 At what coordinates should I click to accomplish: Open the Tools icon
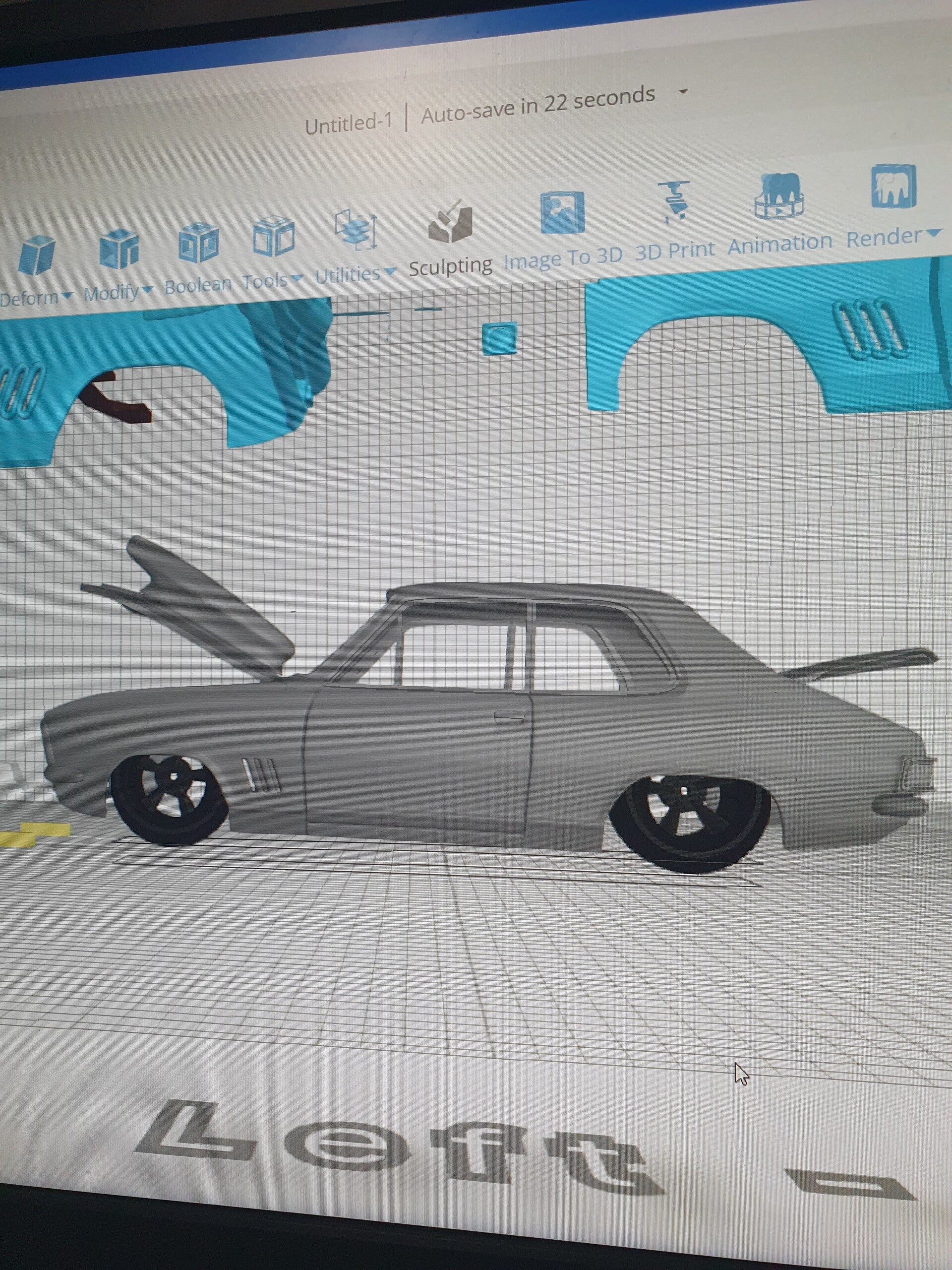(274, 237)
